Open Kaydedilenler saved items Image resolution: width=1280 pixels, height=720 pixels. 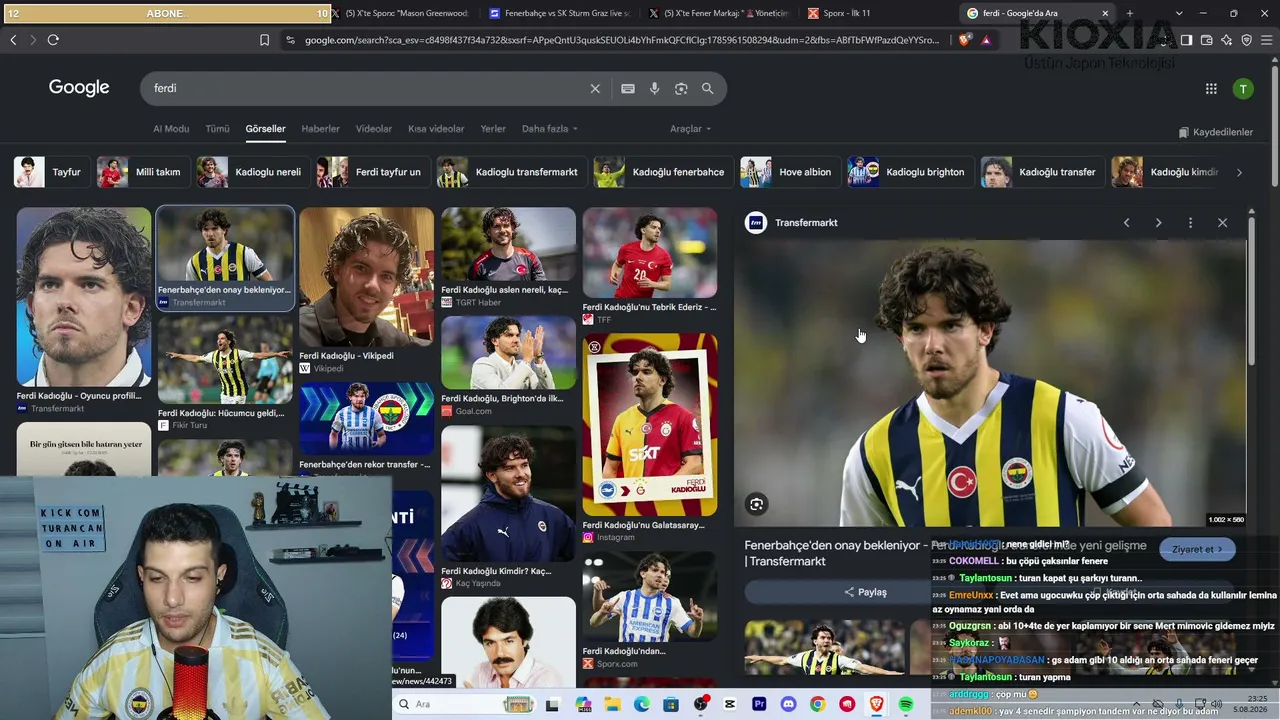[1215, 132]
